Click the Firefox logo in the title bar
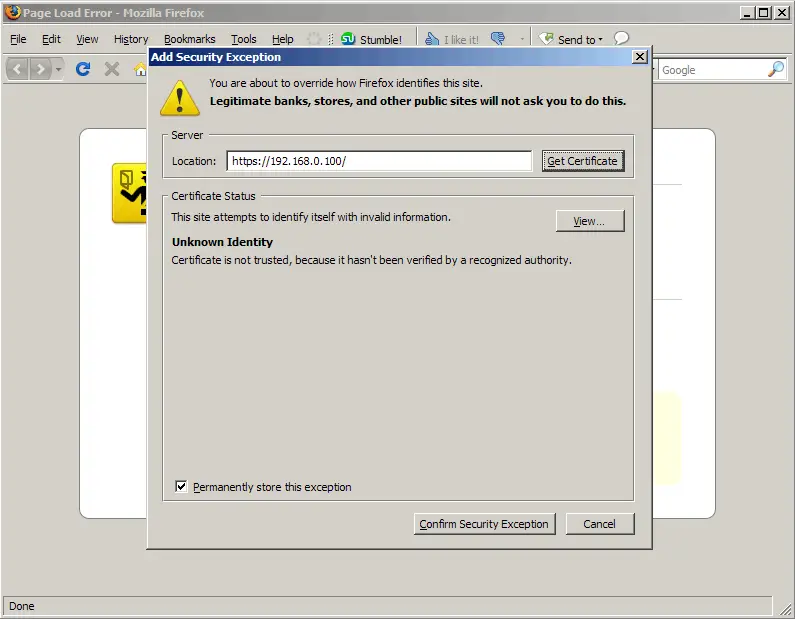 13,12
